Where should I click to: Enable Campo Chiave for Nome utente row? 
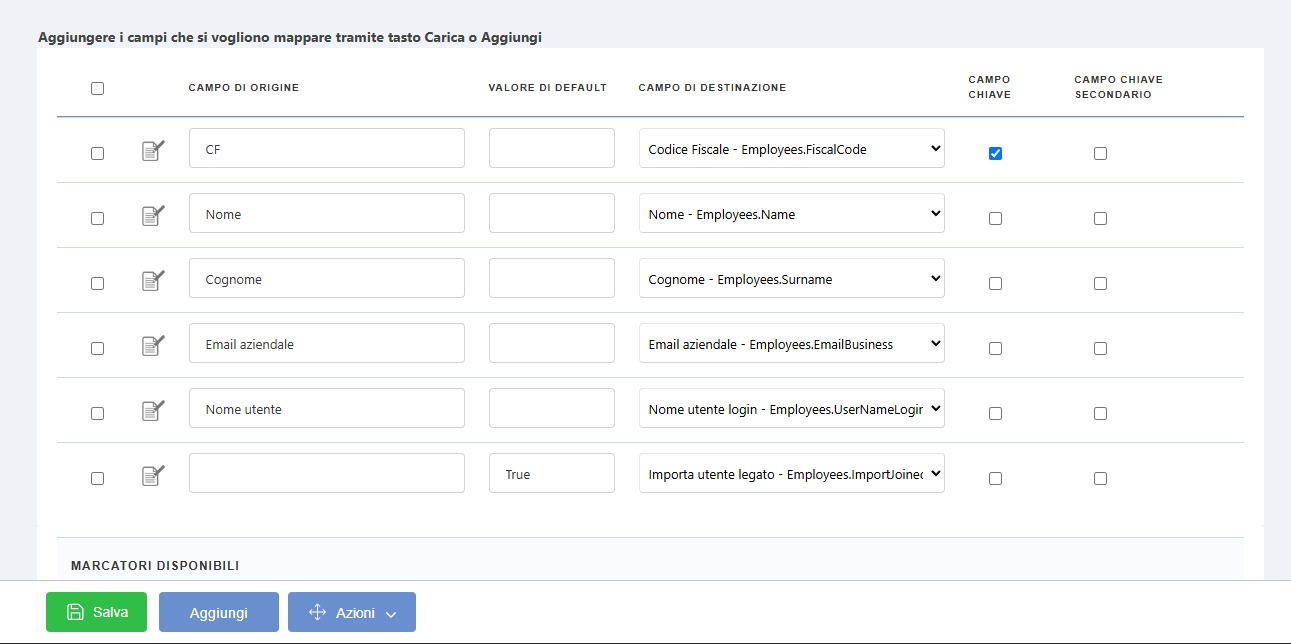tap(995, 413)
